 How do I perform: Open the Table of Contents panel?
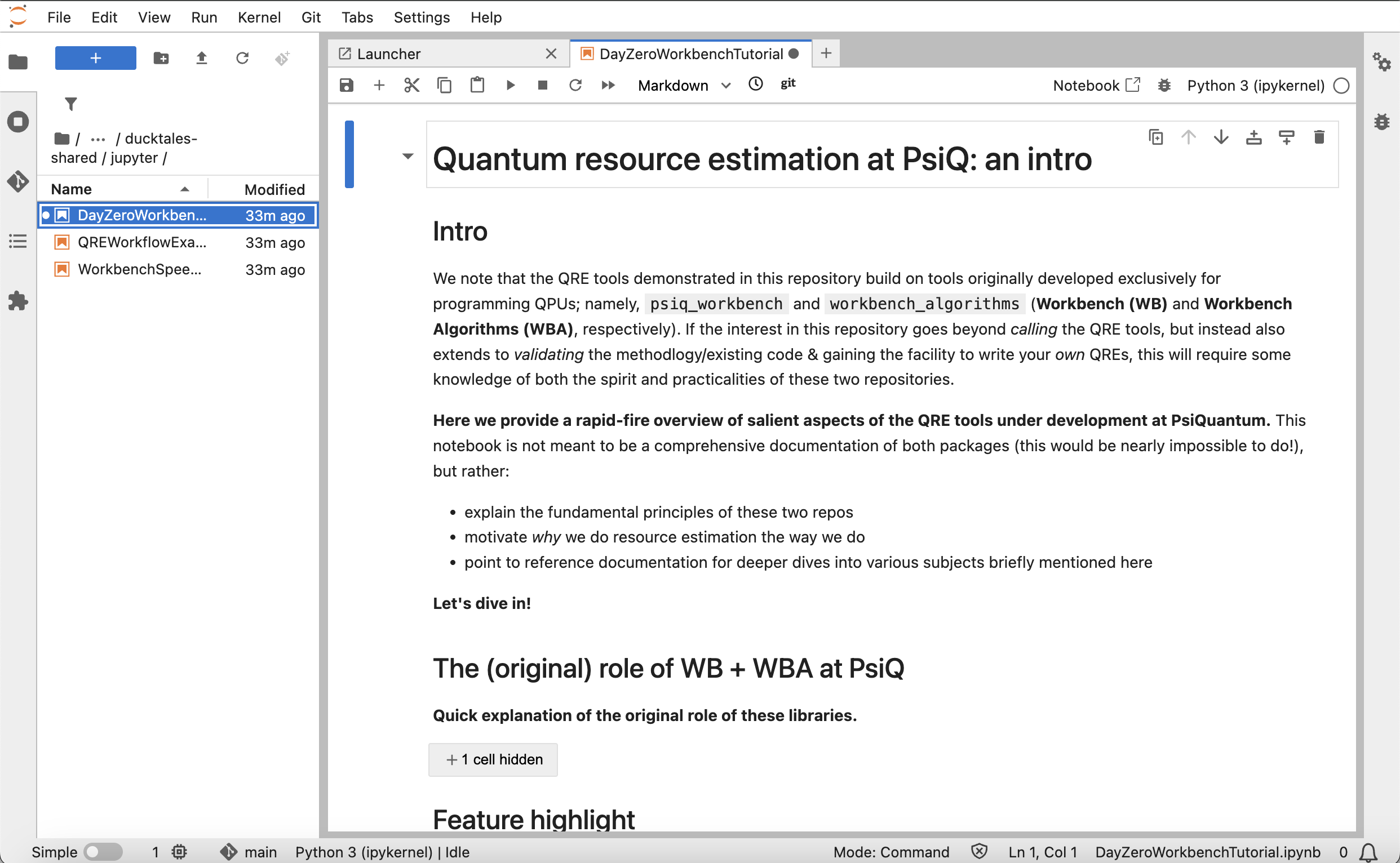[x=18, y=241]
